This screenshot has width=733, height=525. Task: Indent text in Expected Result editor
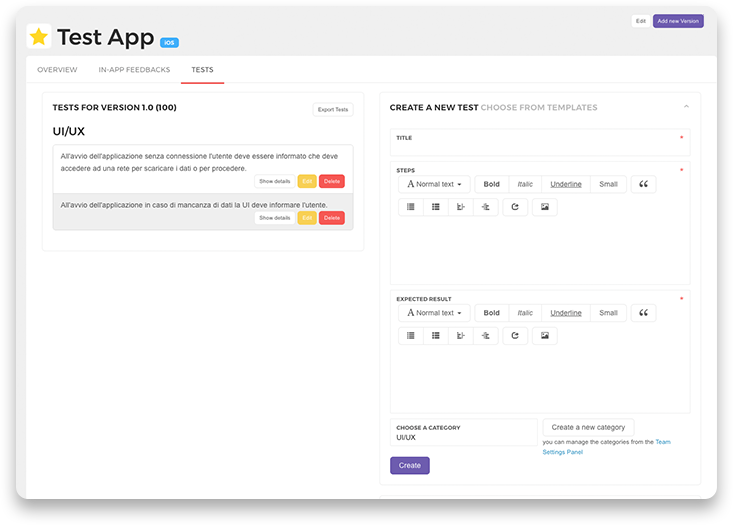tap(486, 336)
